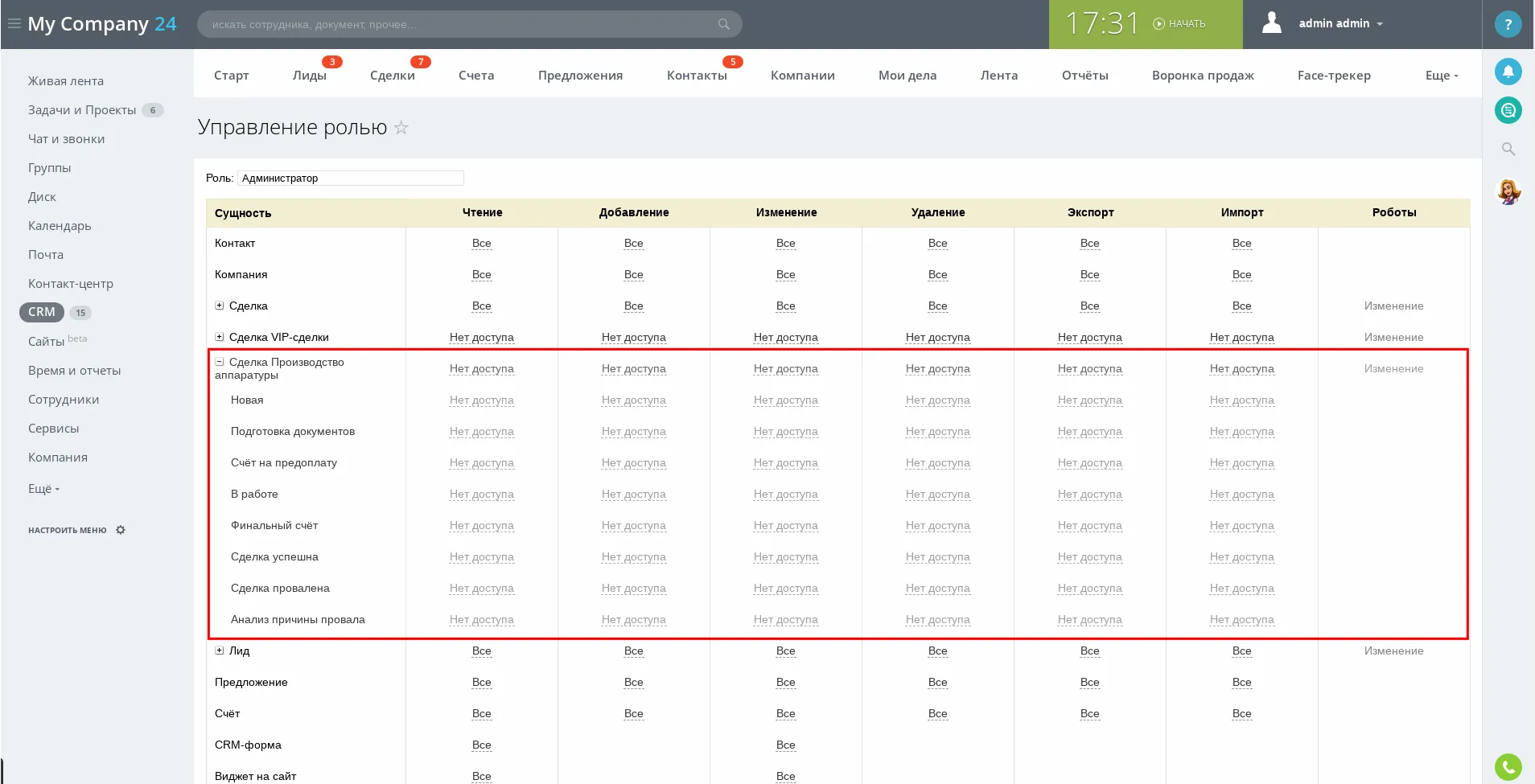Viewport: 1535px width, 784px height.
Task: Click the right sidebar search icon
Action: tap(1508, 149)
